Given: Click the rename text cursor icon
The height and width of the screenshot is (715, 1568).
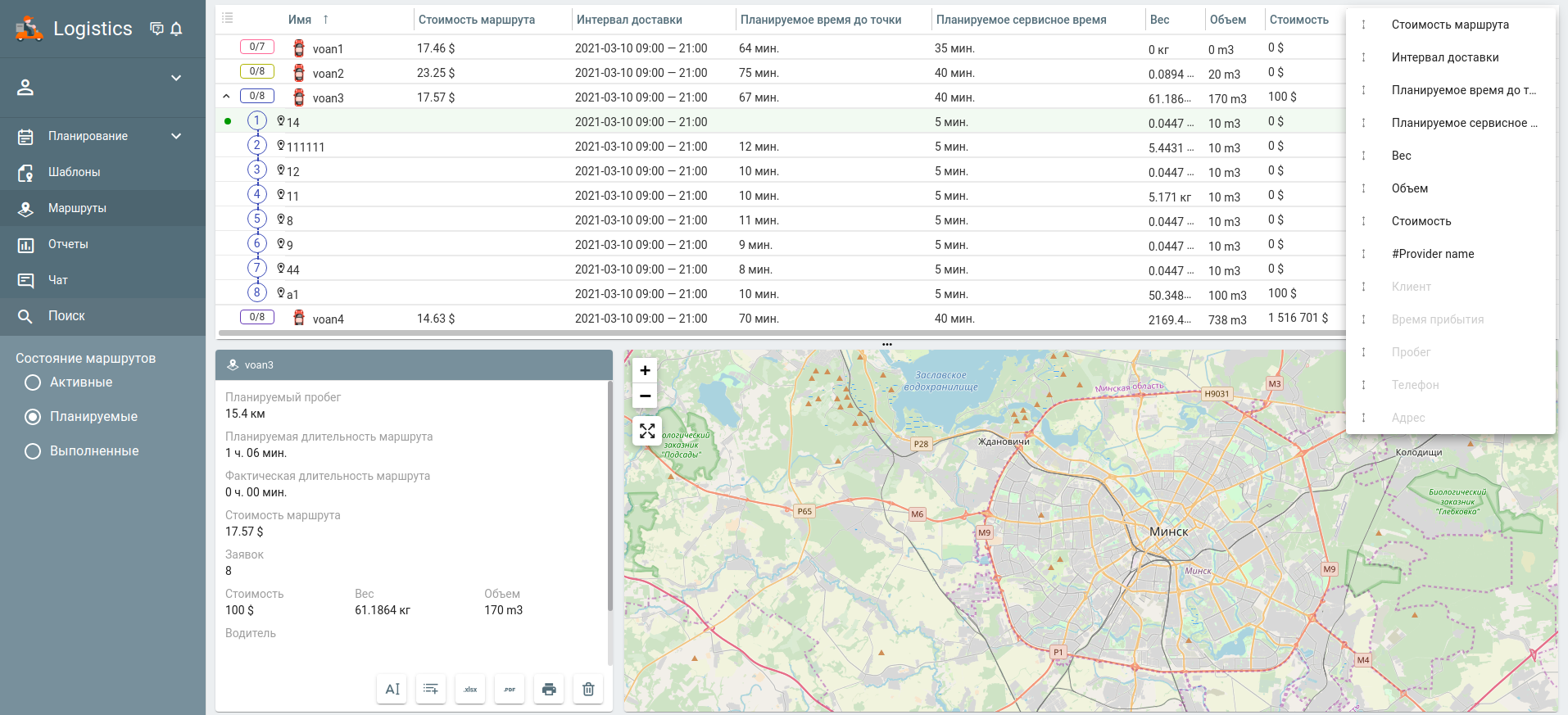Looking at the screenshot, I should click(x=392, y=690).
